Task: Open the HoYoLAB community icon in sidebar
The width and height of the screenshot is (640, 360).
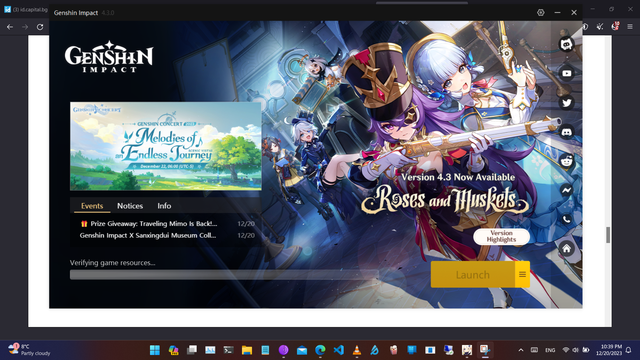Action: pyautogui.click(x=567, y=44)
